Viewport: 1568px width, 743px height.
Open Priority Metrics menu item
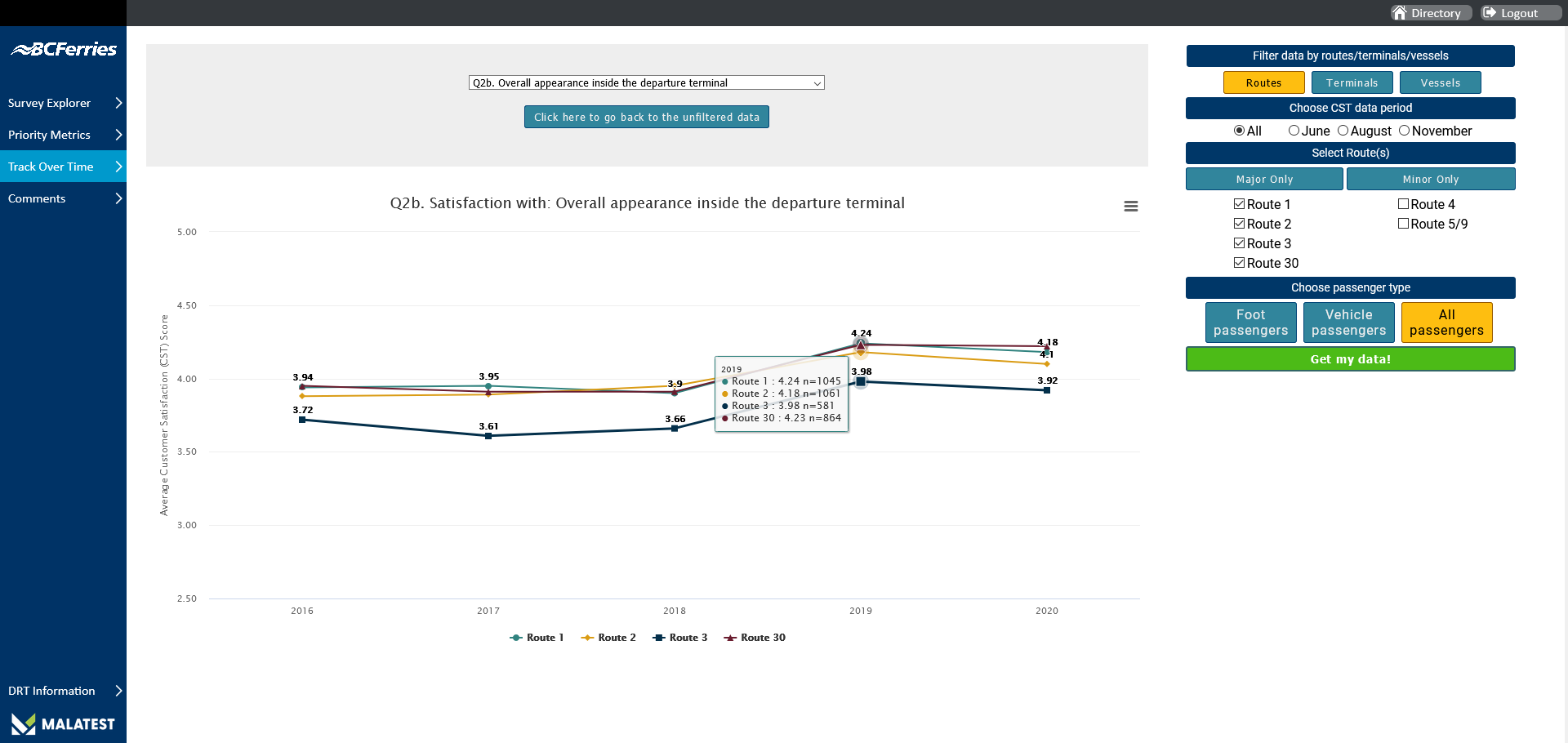[x=63, y=135]
